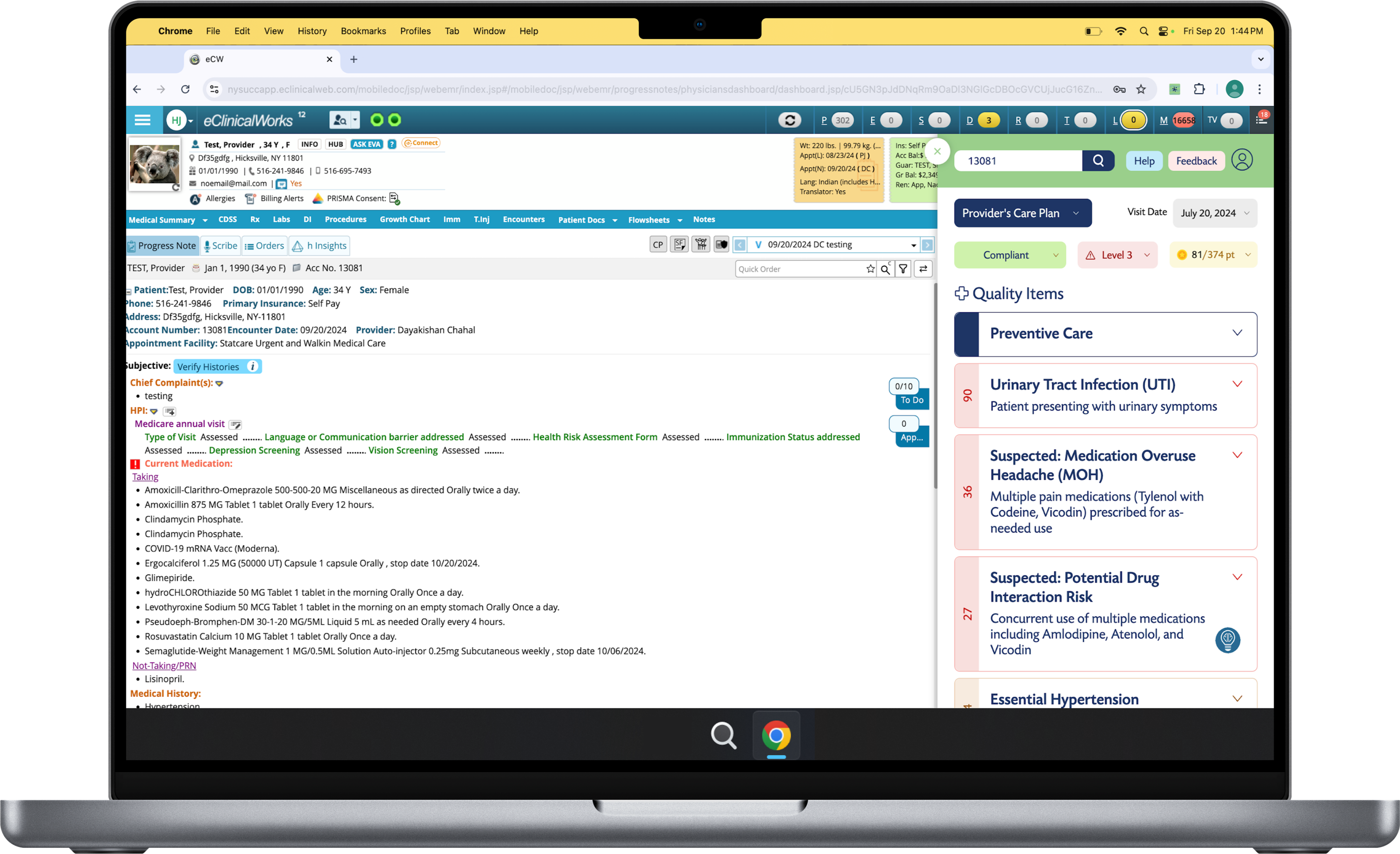Close the care plan side panel with X
Image resolution: width=1400 pixels, height=854 pixels.
937,151
